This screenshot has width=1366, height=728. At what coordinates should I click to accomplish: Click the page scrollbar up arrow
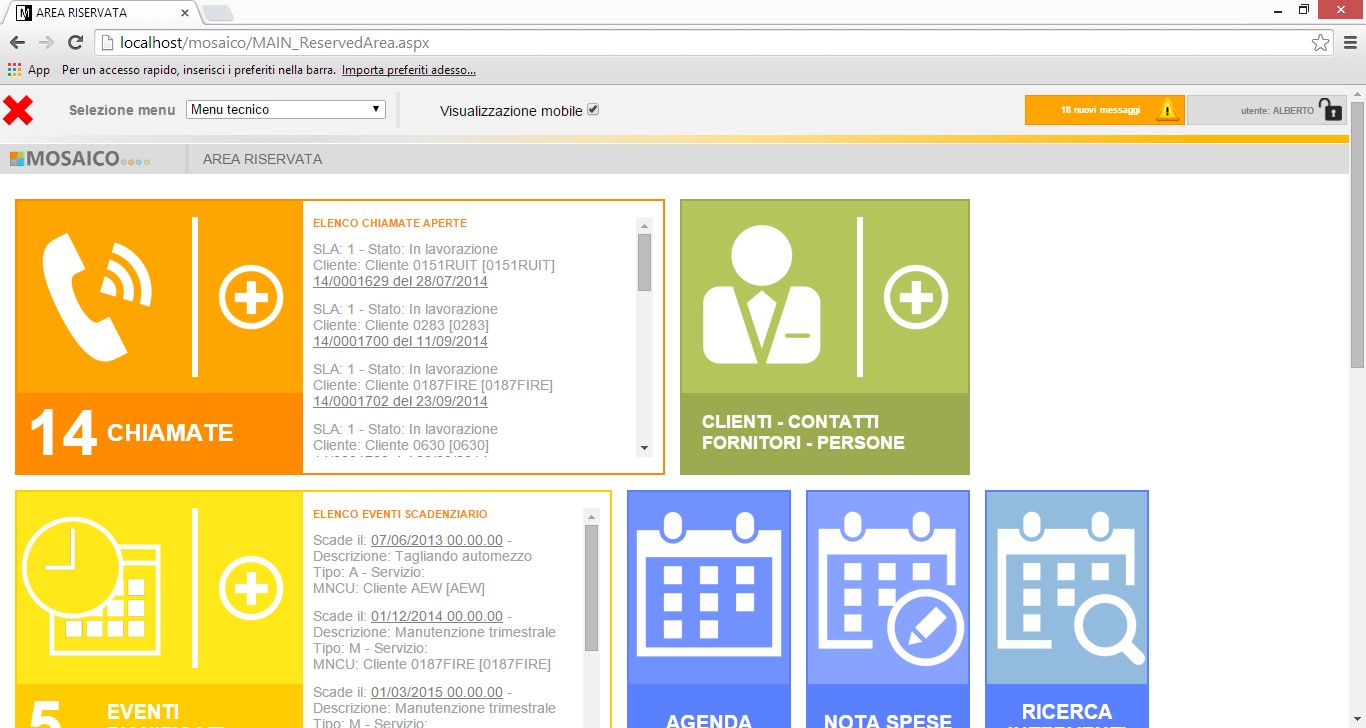click(1357, 93)
